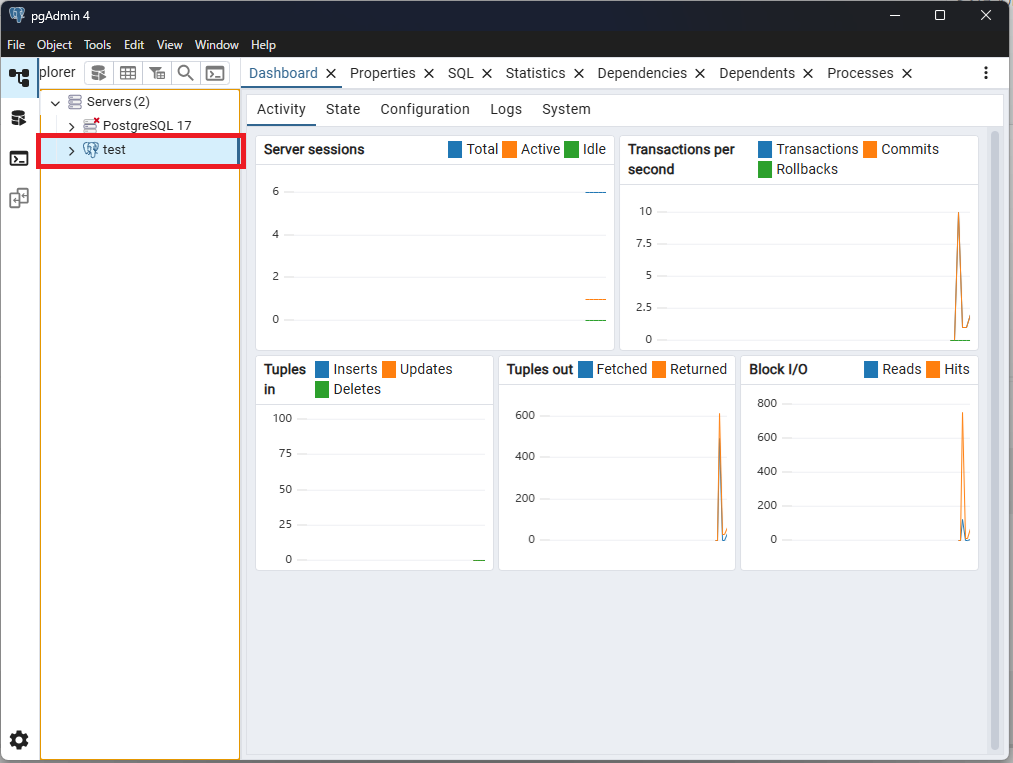Screen dimensions: 1013x763
Task: Open the settings gear in sidebar
Action: [19, 740]
